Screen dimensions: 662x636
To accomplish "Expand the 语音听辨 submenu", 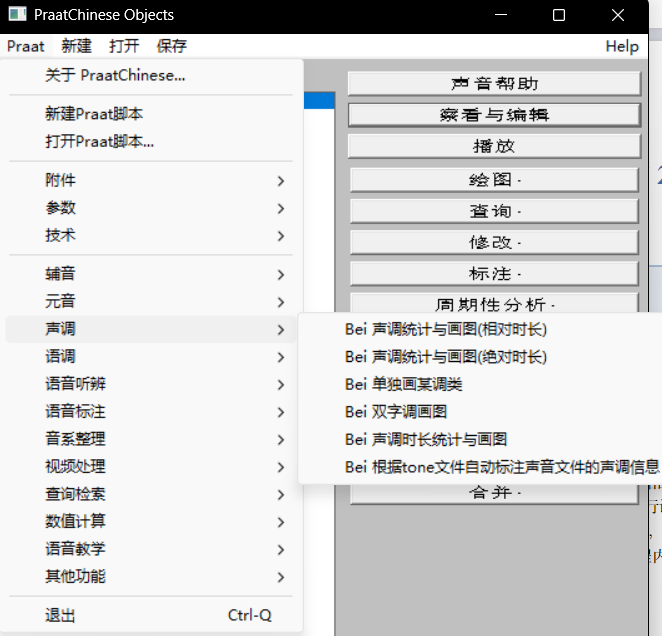I will tap(151, 384).
